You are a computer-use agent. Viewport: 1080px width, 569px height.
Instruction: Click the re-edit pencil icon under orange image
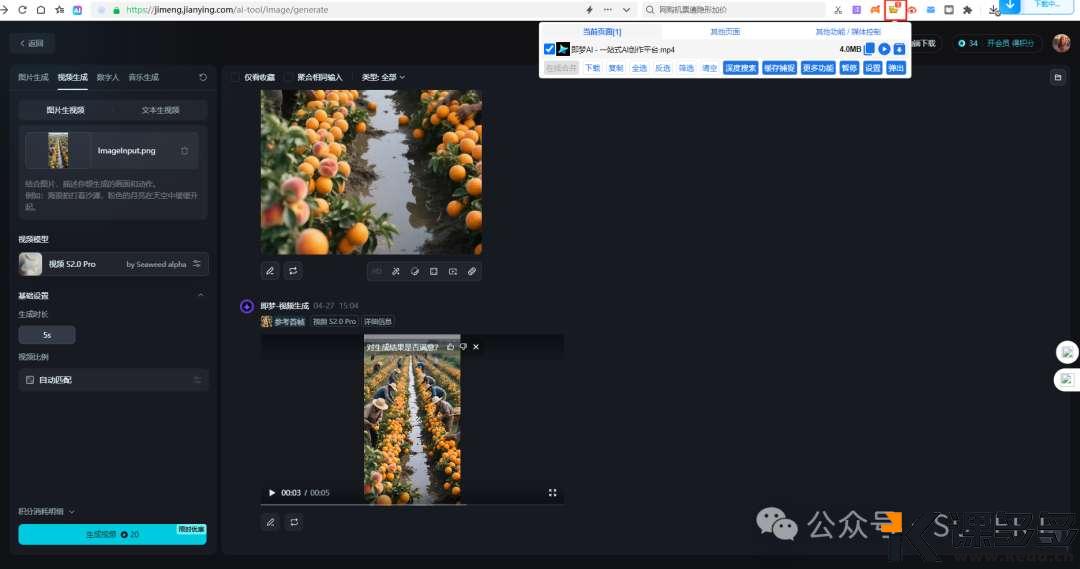(x=270, y=271)
